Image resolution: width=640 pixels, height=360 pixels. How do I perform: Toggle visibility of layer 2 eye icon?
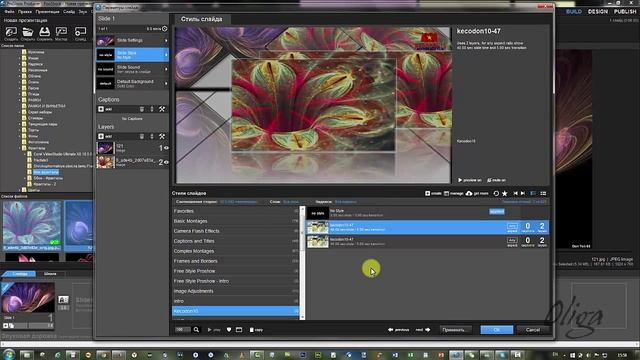point(166,162)
